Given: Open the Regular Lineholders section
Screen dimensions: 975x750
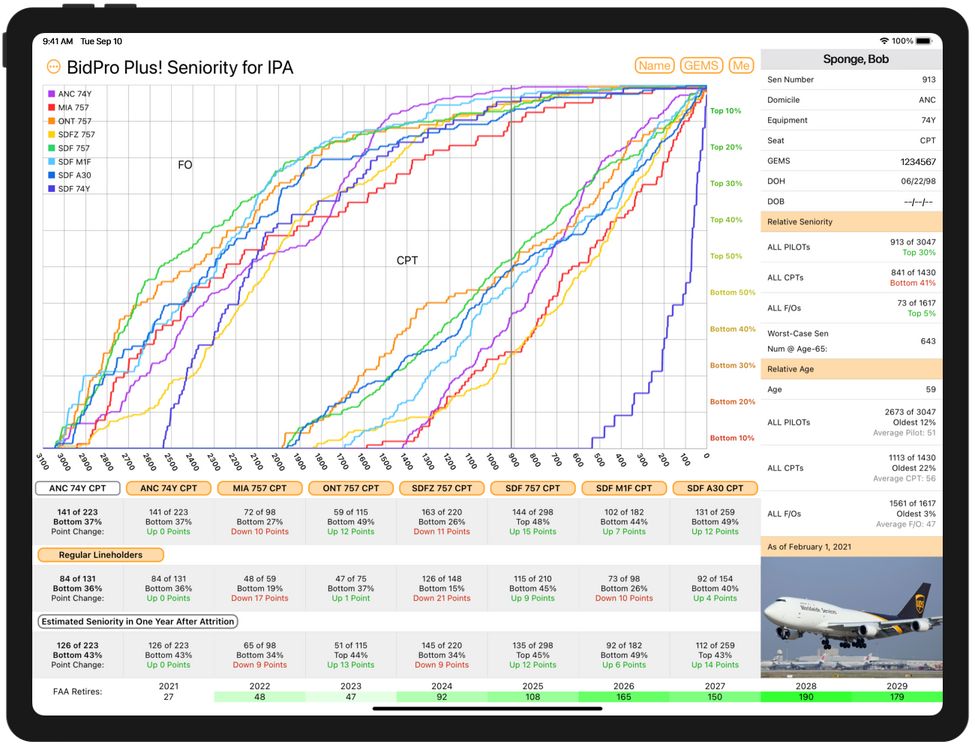Looking at the screenshot, I should tap(100, 555).
